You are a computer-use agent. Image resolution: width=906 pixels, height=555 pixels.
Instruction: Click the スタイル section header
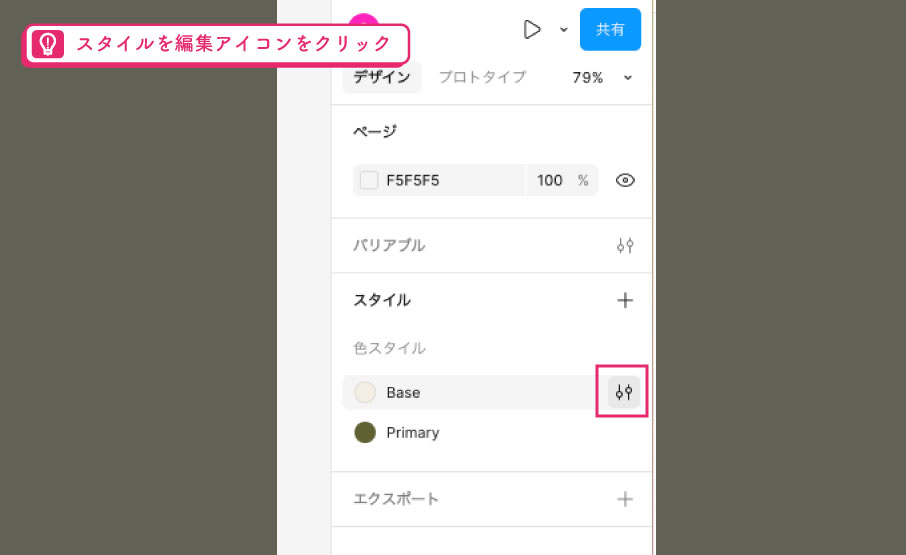point(382,300)
